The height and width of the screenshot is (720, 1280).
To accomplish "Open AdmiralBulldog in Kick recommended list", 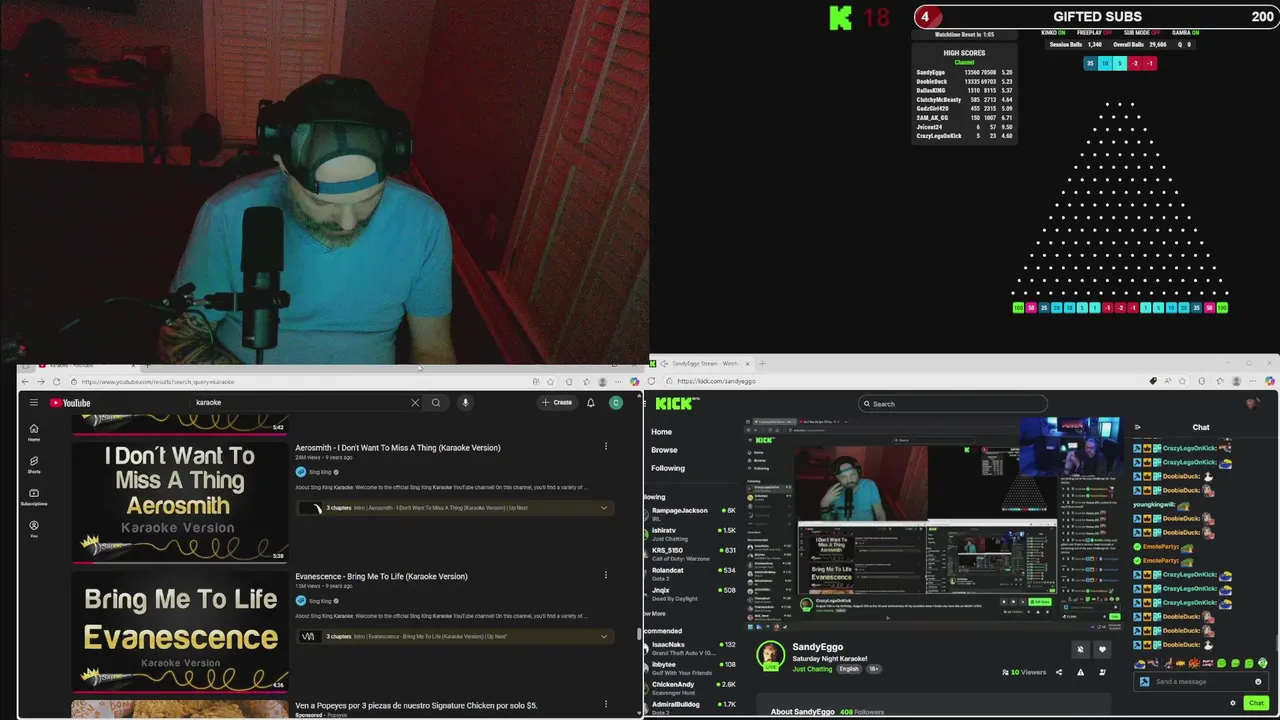I will (693, 707).
